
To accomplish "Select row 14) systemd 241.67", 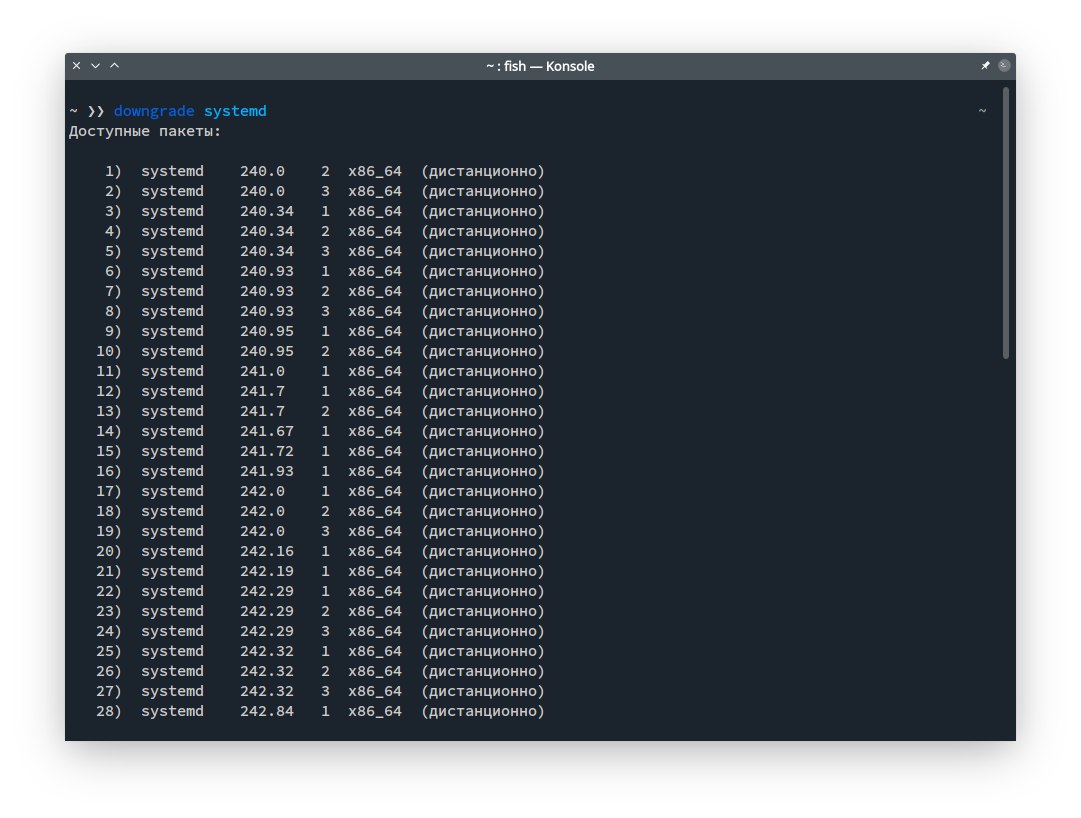I will tap(321, 431).
